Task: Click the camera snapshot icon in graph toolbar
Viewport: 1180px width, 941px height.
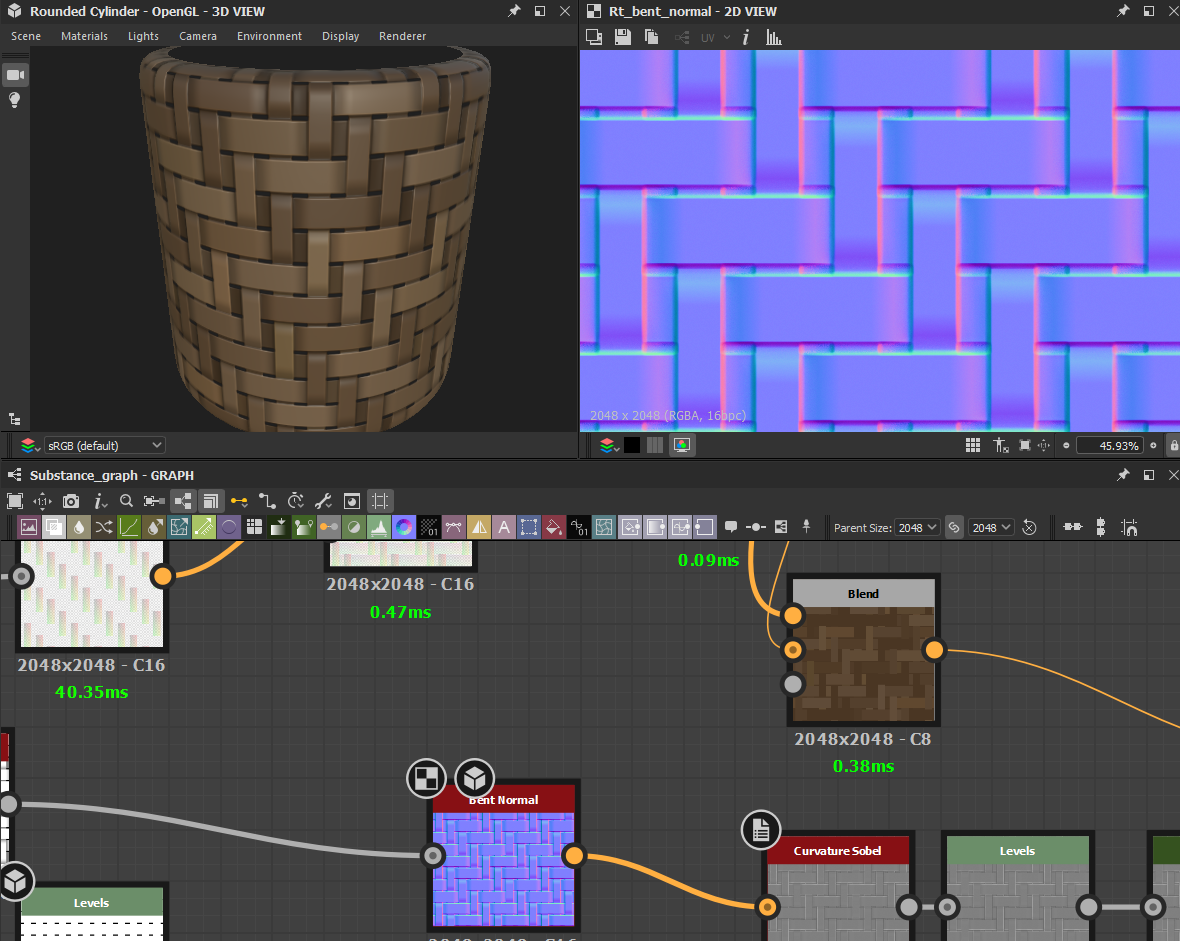Action: tap(71, 501)
